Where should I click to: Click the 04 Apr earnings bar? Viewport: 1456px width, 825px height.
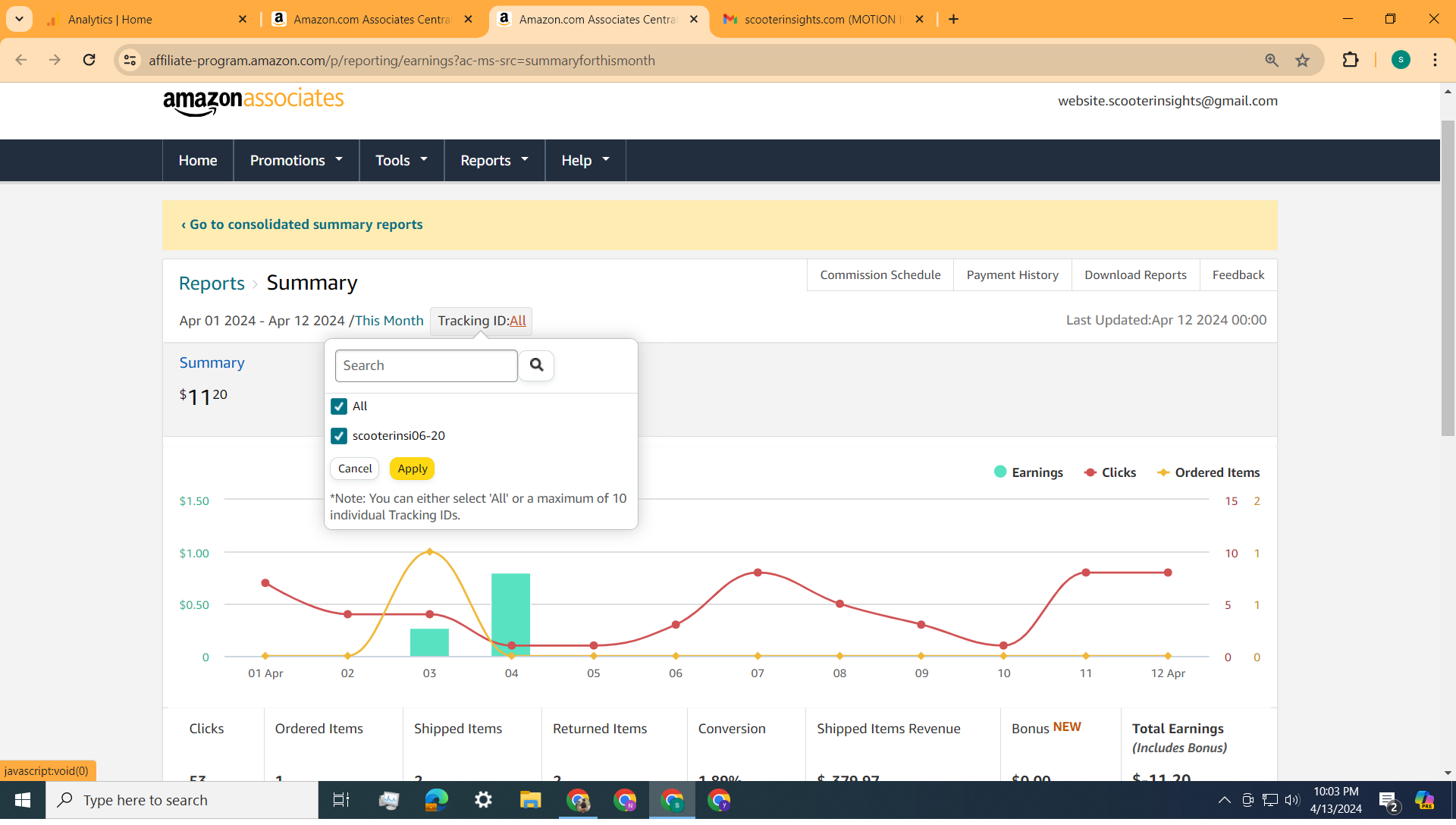[511, 615]
